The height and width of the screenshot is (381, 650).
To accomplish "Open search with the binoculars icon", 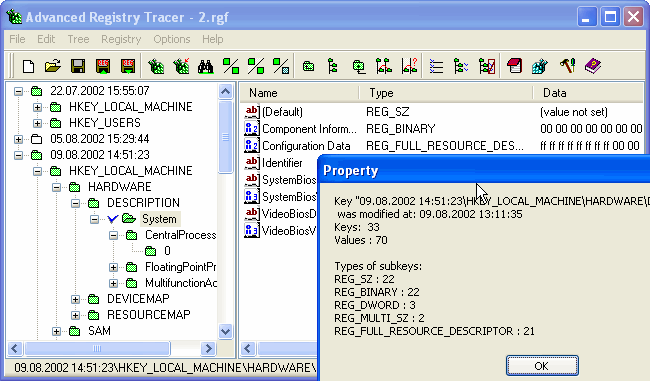I will coord(206,66).
